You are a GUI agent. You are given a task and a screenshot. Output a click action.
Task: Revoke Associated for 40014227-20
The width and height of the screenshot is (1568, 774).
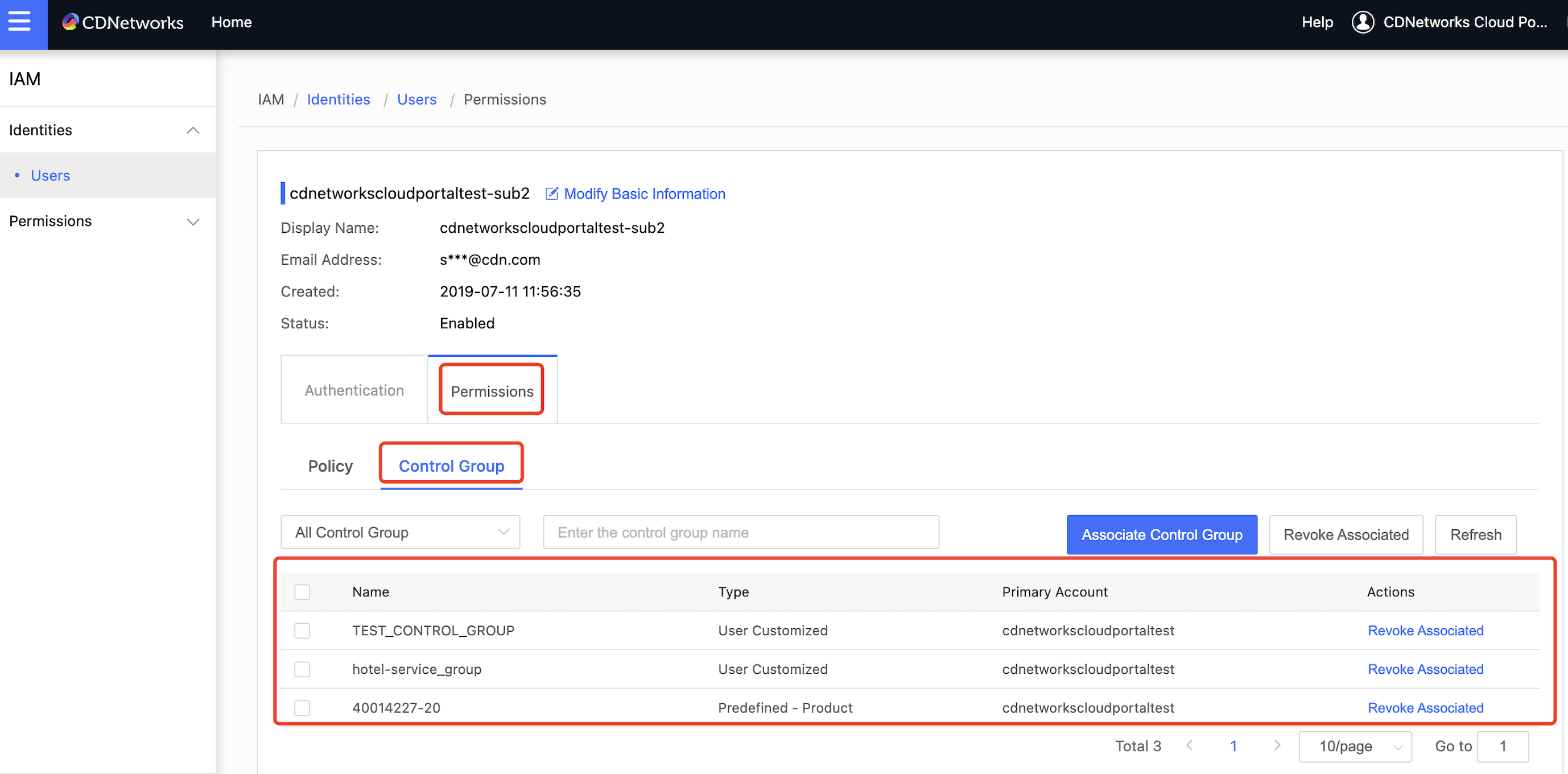(1425, 707)
